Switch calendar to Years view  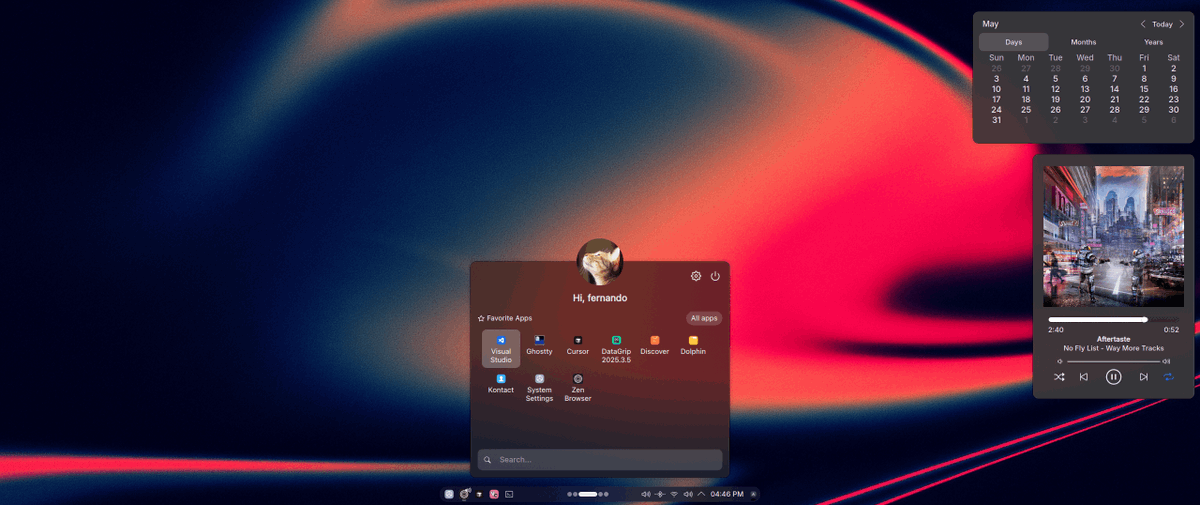coord(1154,42)
